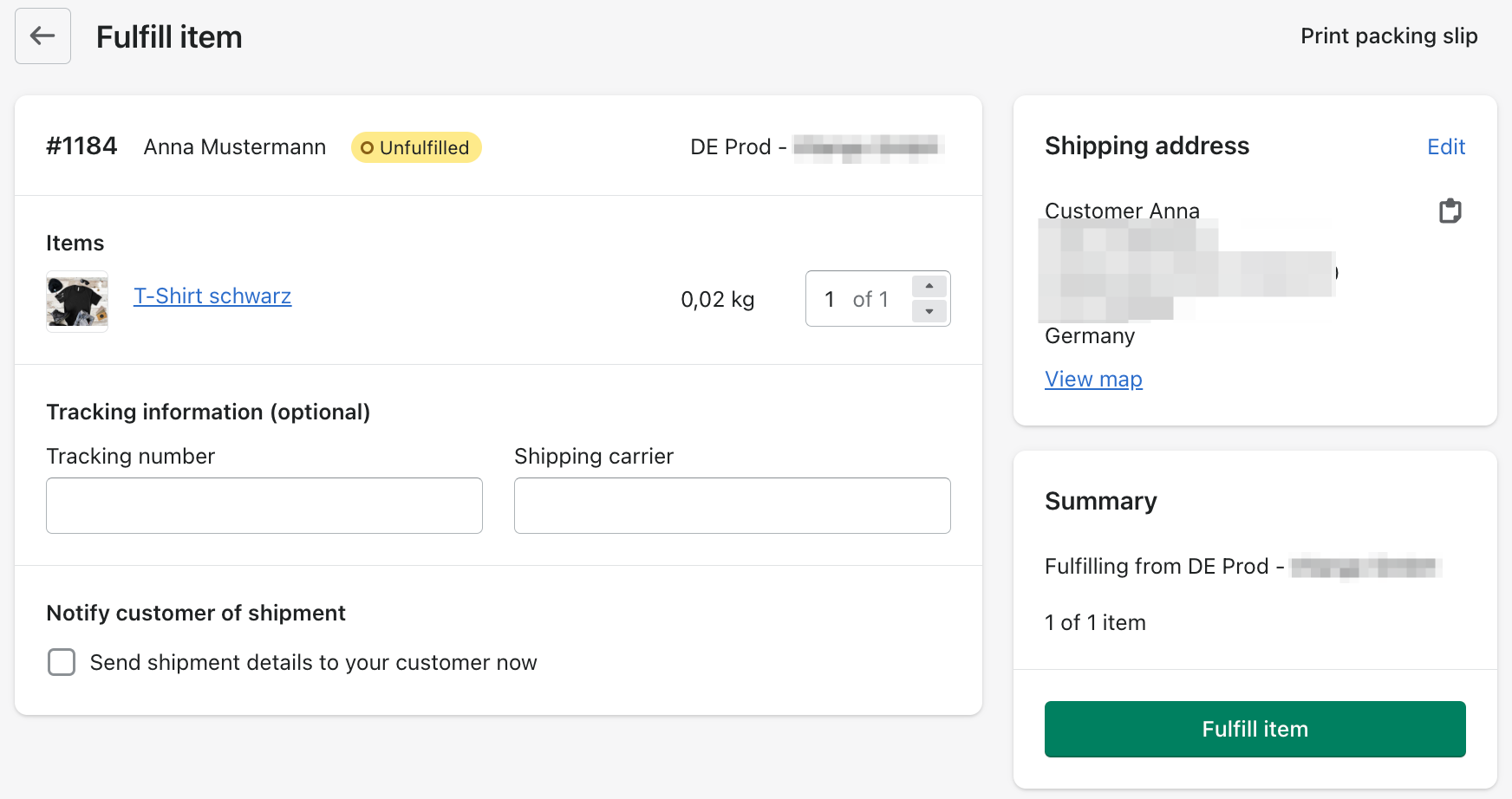Click the '1 of 1 item' summary text

tap(1095, 622)
